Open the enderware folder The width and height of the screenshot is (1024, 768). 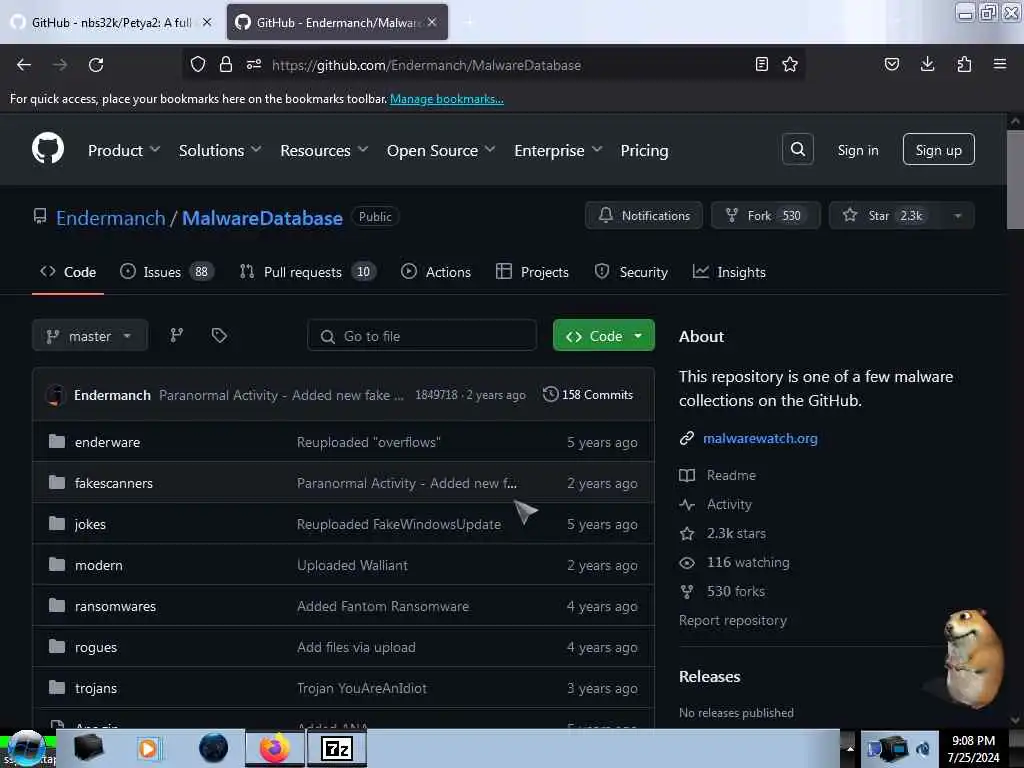pos(107,442)
